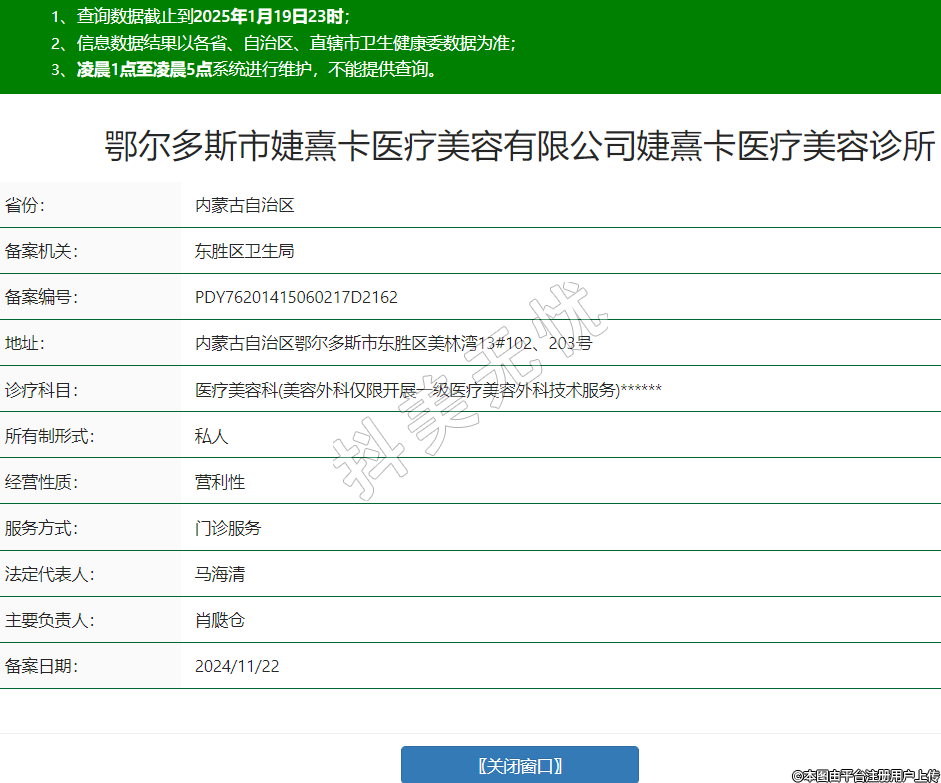941x783 pixels.
Task: Click the 经营性质 value 营利性
Action: tap(220, 482)
